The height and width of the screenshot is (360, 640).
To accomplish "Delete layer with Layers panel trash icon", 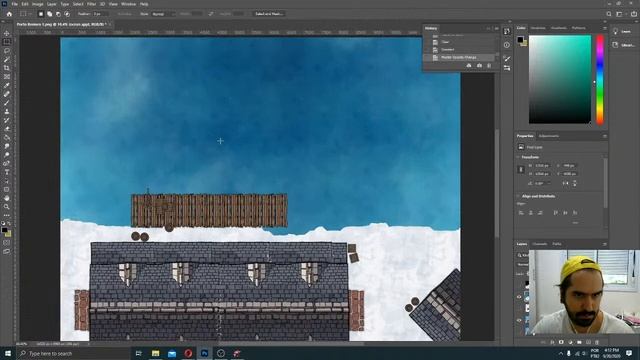I will [597, 342].
